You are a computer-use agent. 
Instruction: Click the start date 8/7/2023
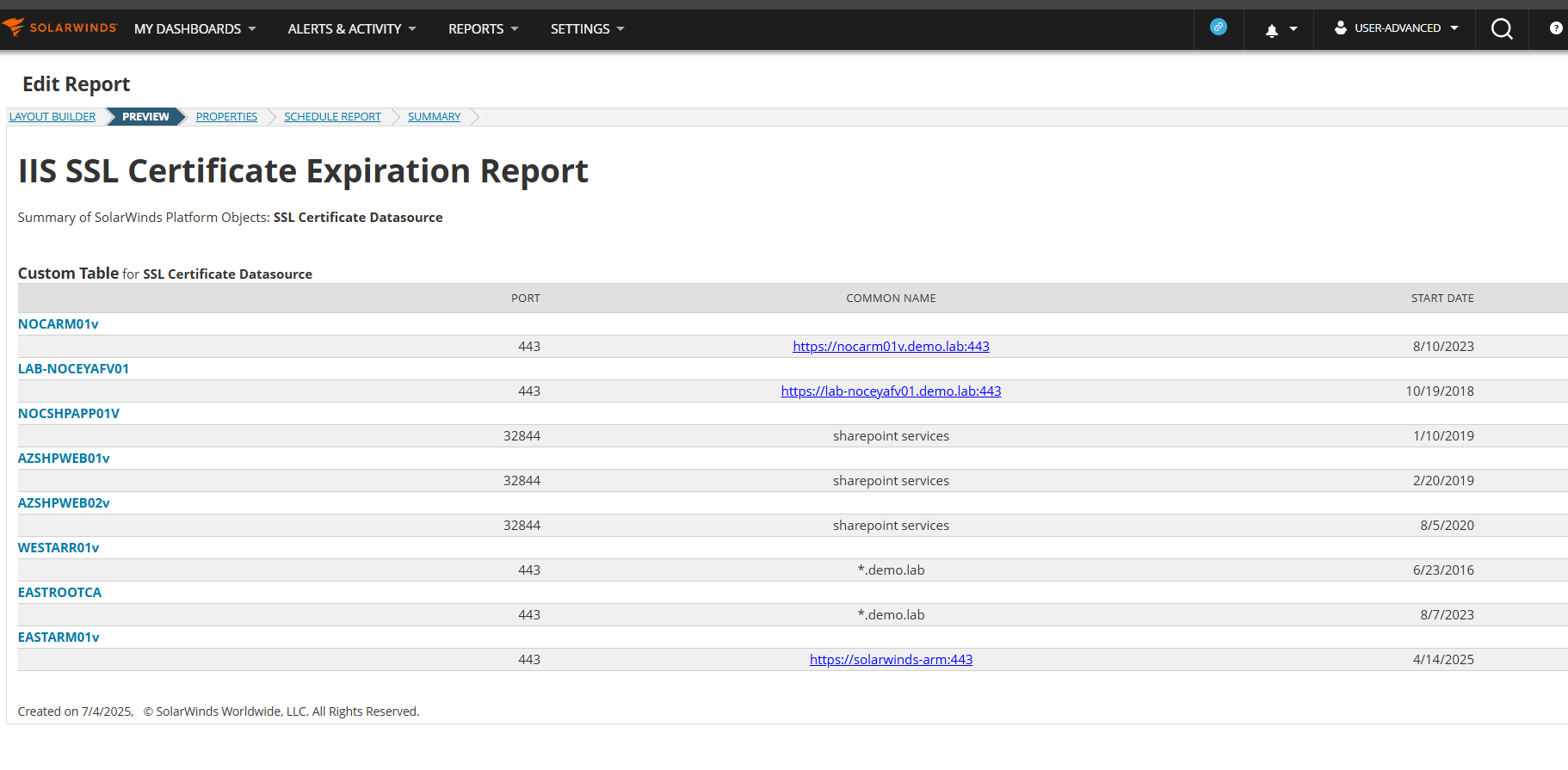[1447, 615]
